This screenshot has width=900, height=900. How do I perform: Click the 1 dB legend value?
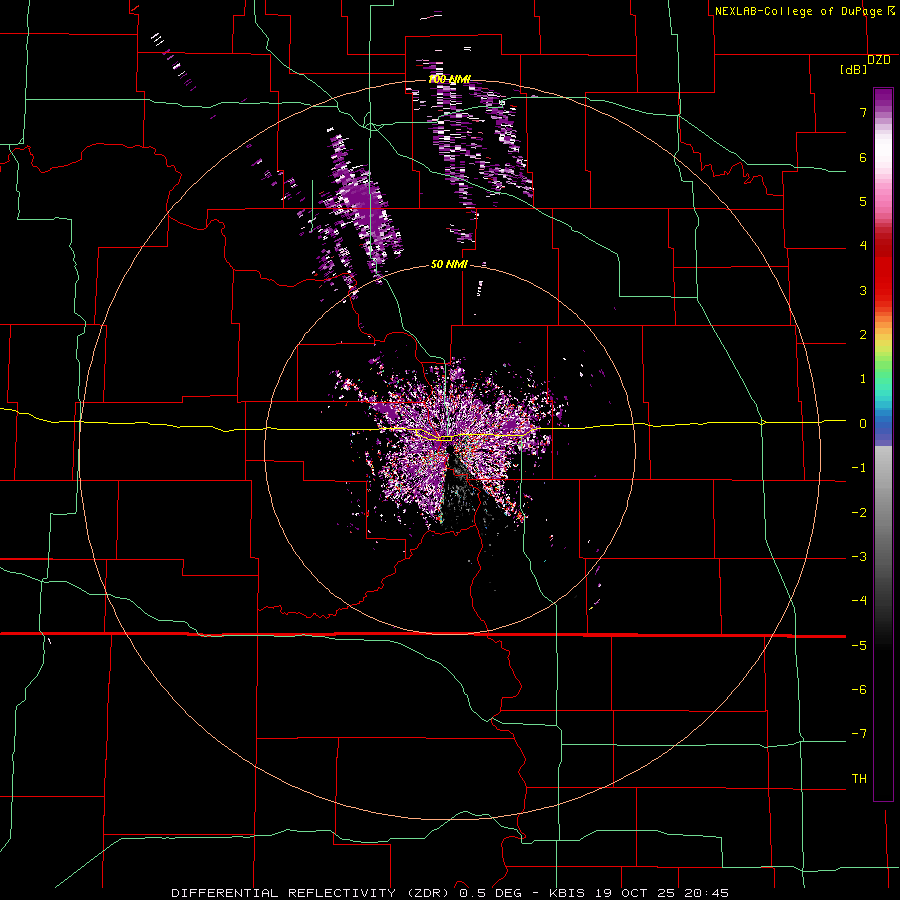[x=863, y=379]
